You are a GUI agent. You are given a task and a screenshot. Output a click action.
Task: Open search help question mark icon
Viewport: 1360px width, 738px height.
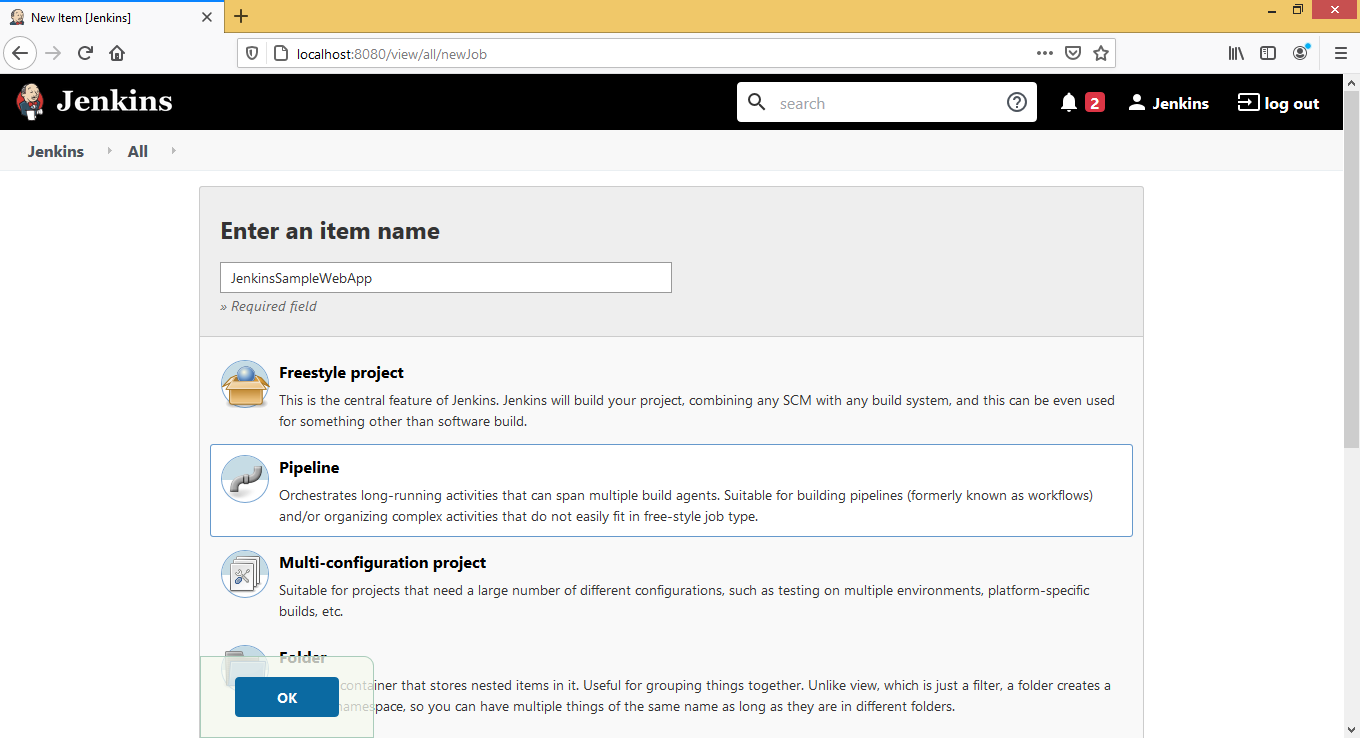click(1017, 102)
